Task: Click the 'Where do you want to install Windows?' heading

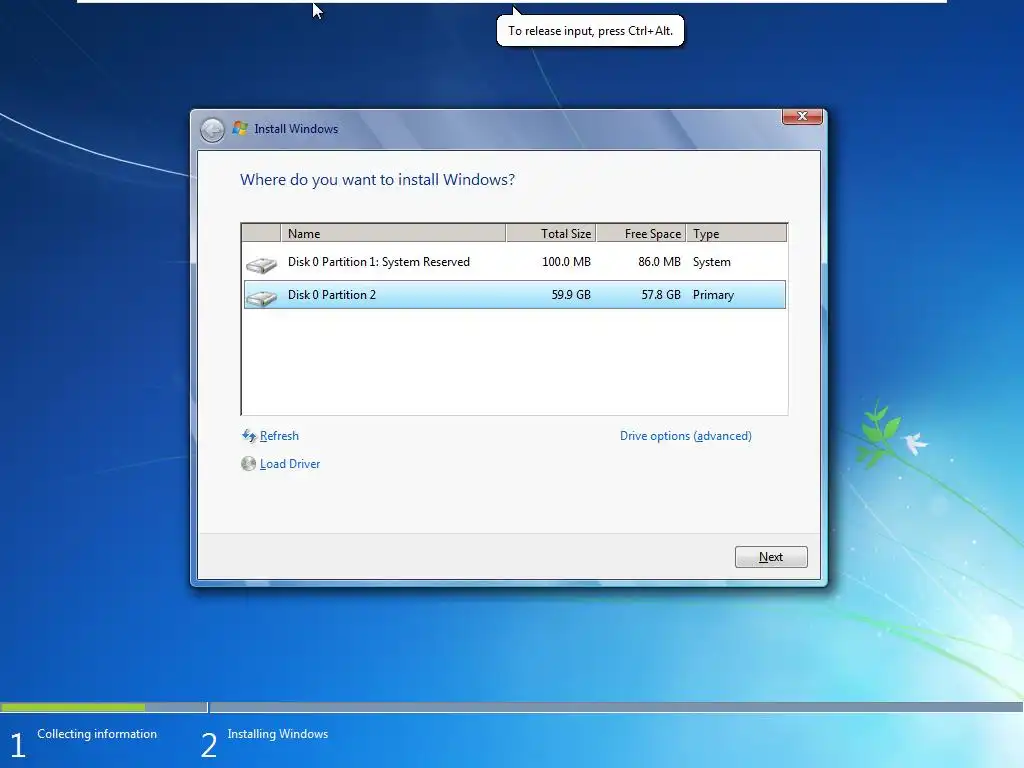Action: click(x=377, y=180)
